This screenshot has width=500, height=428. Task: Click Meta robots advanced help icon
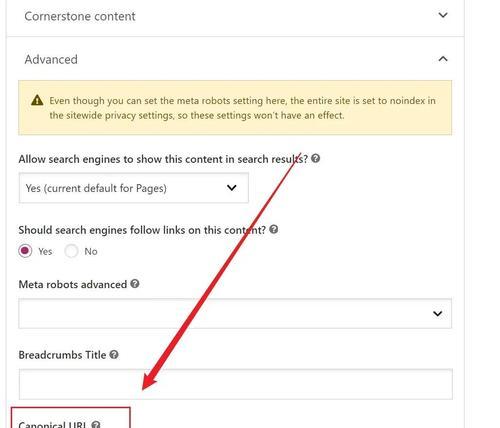(135, 284)
